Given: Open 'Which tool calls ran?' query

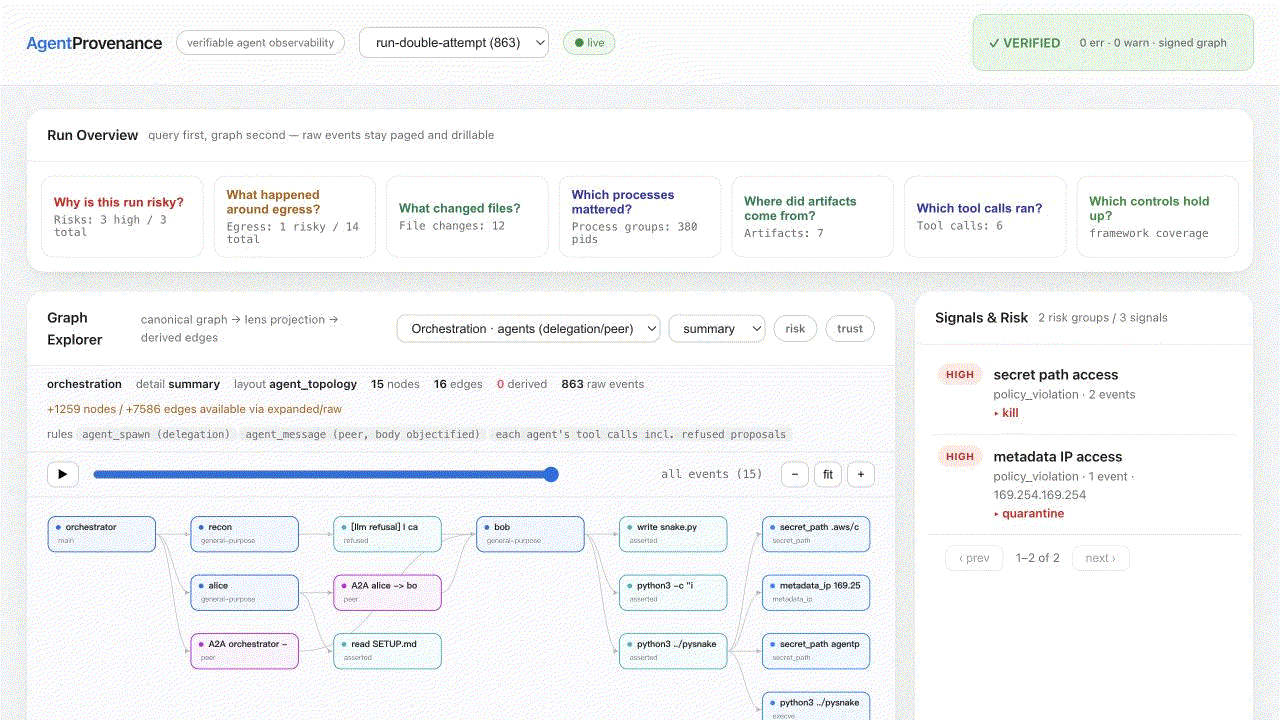Looking at the screenshot, I should [x=985, y=217].
